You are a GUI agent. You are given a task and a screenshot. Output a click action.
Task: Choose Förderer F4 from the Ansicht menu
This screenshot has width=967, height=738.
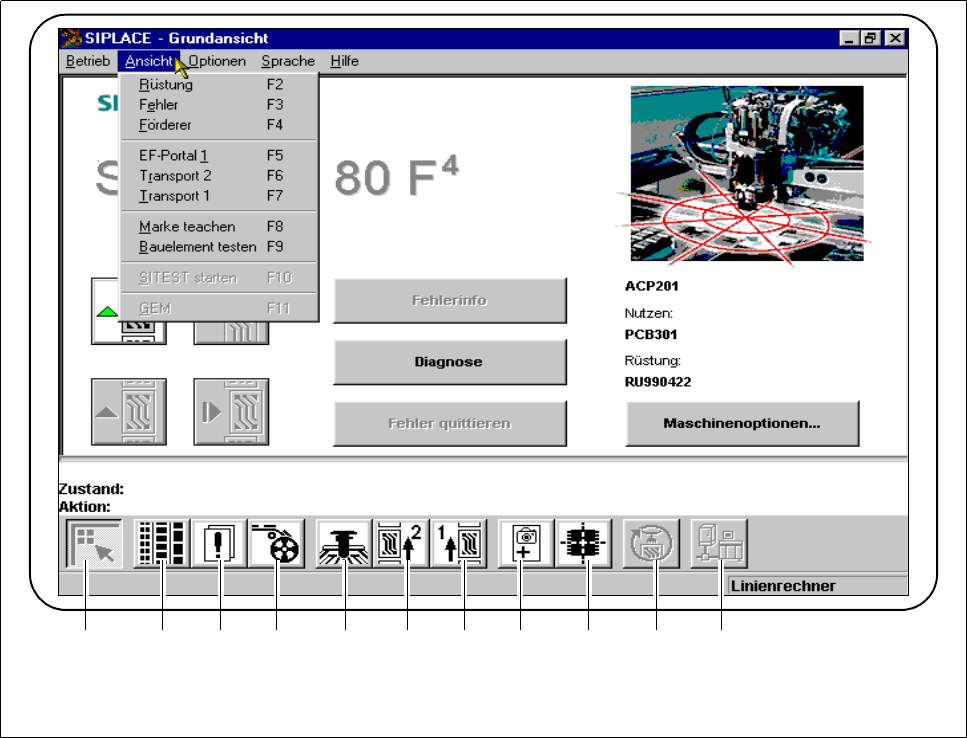click(166, 125)
